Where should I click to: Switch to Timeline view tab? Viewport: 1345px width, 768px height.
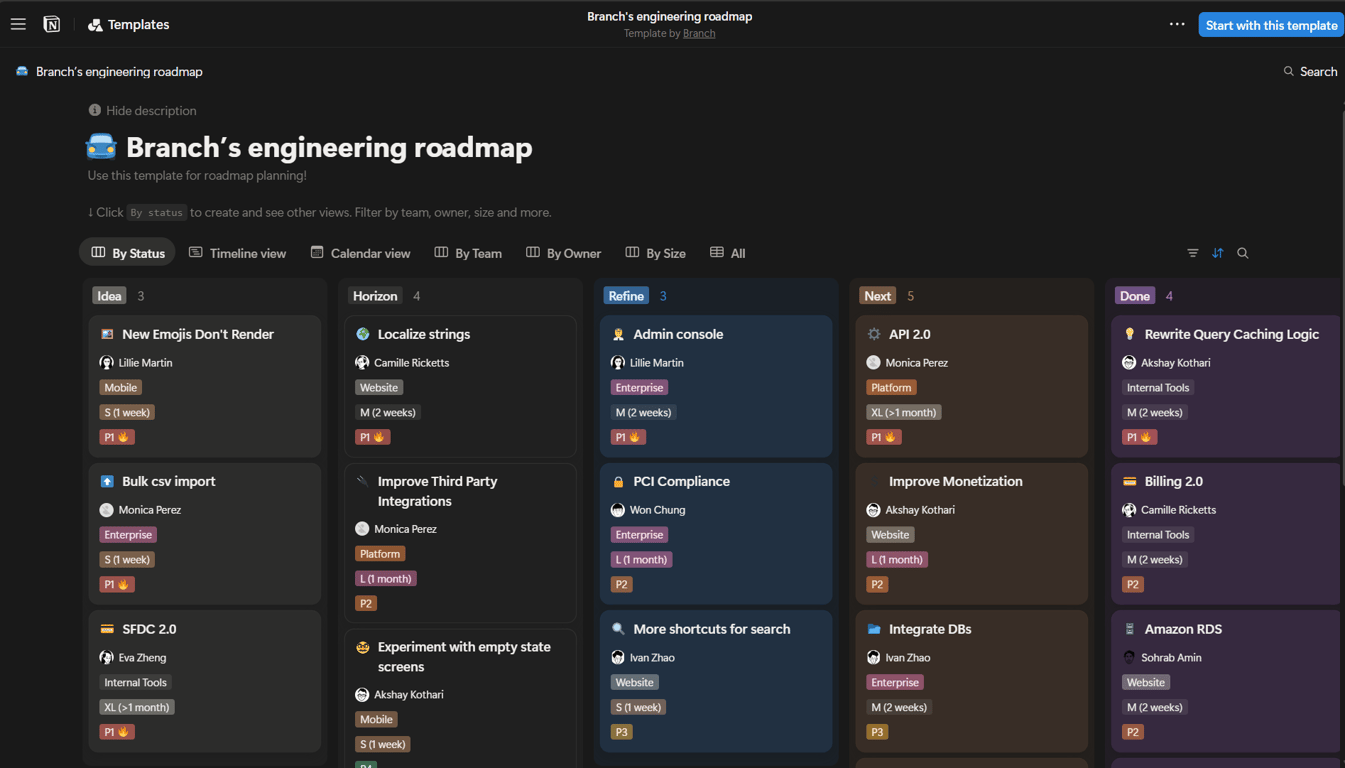[x=238, y=253]
